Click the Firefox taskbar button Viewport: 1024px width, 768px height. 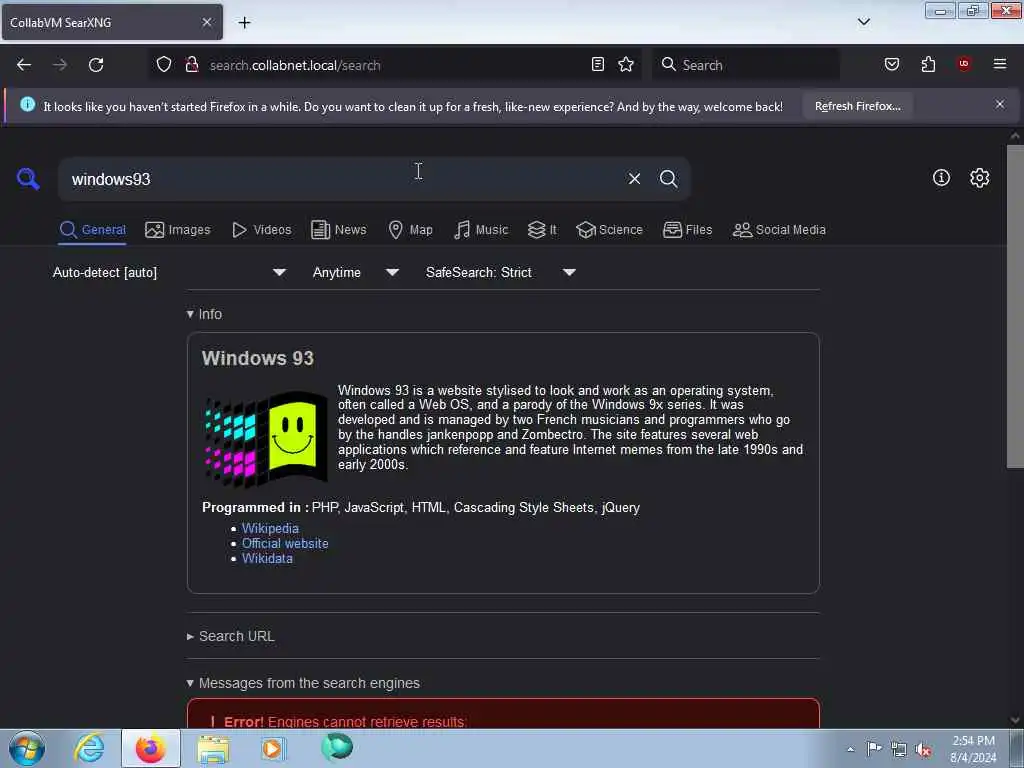(150, 748)
